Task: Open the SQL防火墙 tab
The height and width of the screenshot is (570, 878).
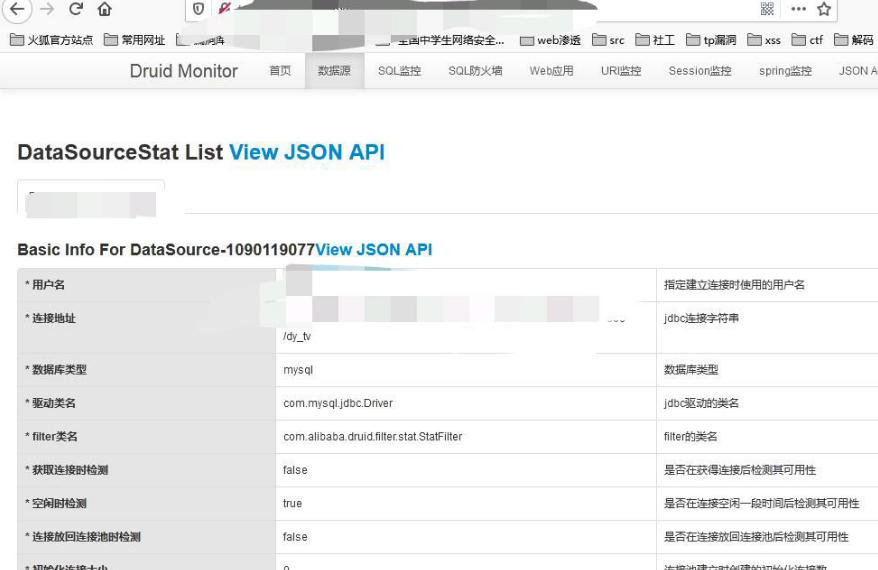Action: point(475,71)
